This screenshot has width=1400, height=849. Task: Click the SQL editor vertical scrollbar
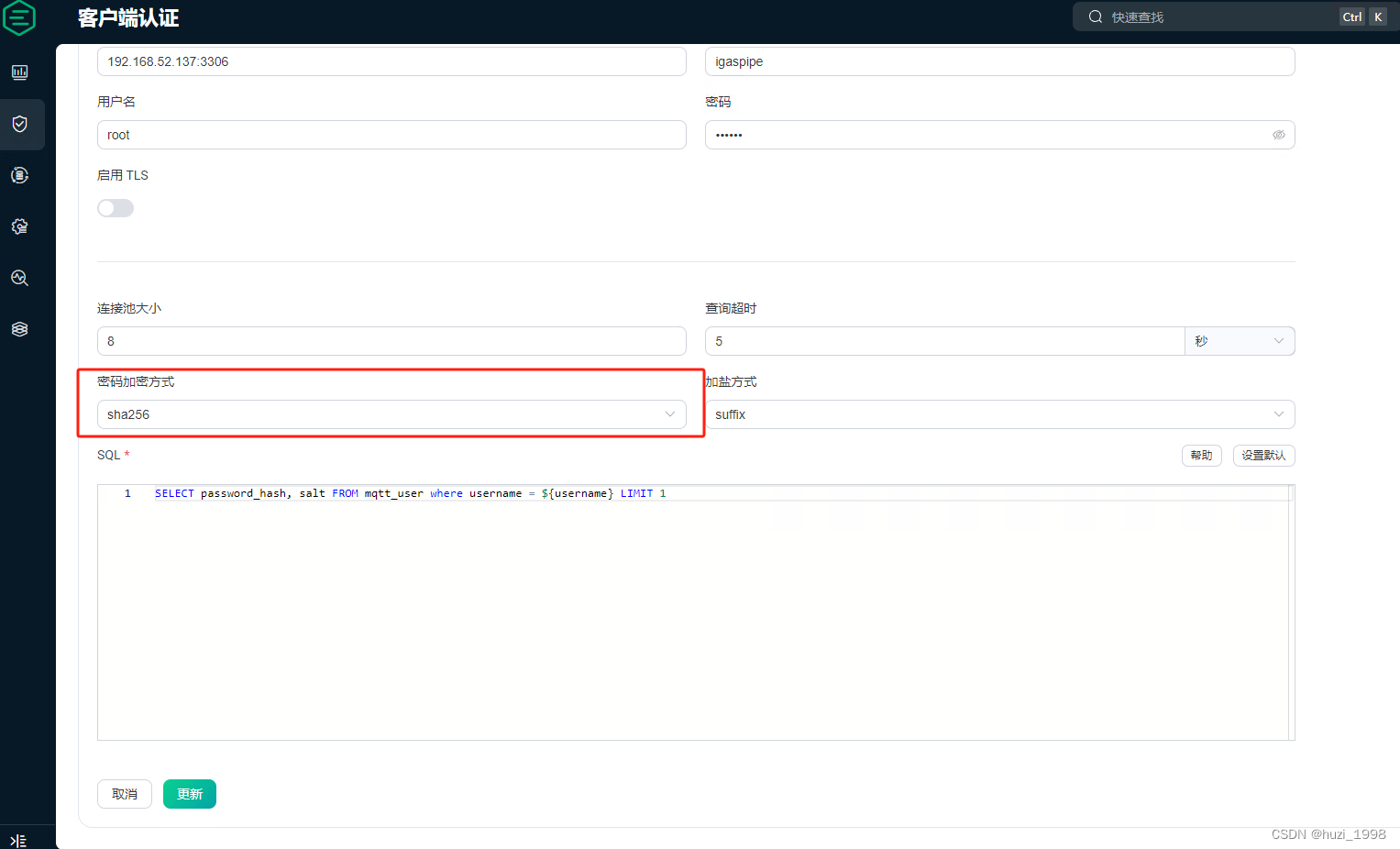[x=1291, y=612]
